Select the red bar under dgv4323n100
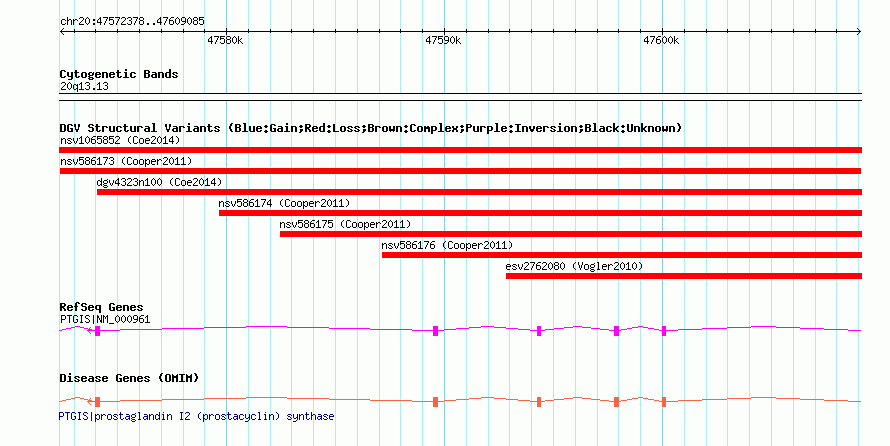Viewport: 890px width, 446px height. (x=479, y=192)
